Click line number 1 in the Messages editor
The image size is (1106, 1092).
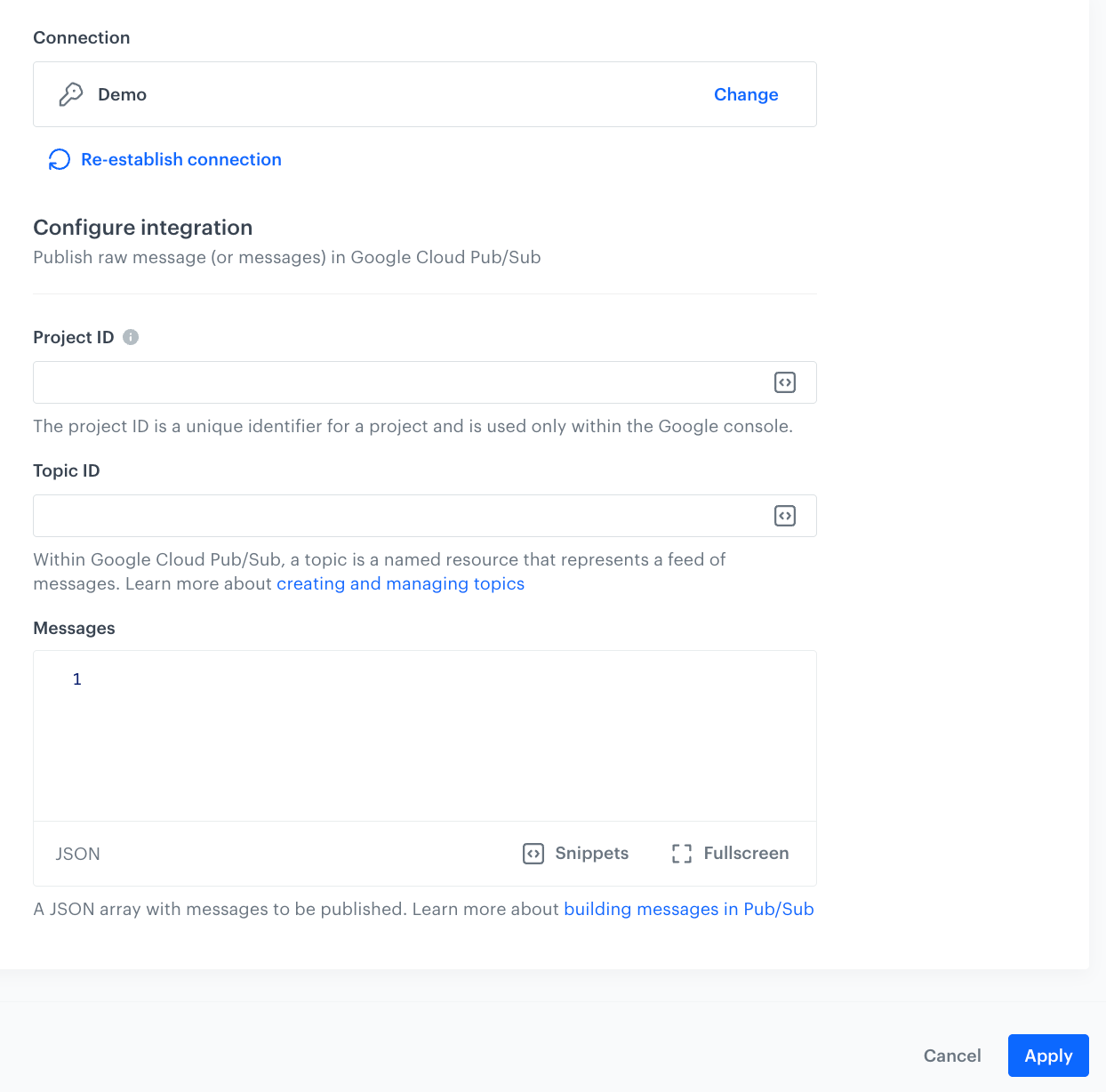pos(76,678)
